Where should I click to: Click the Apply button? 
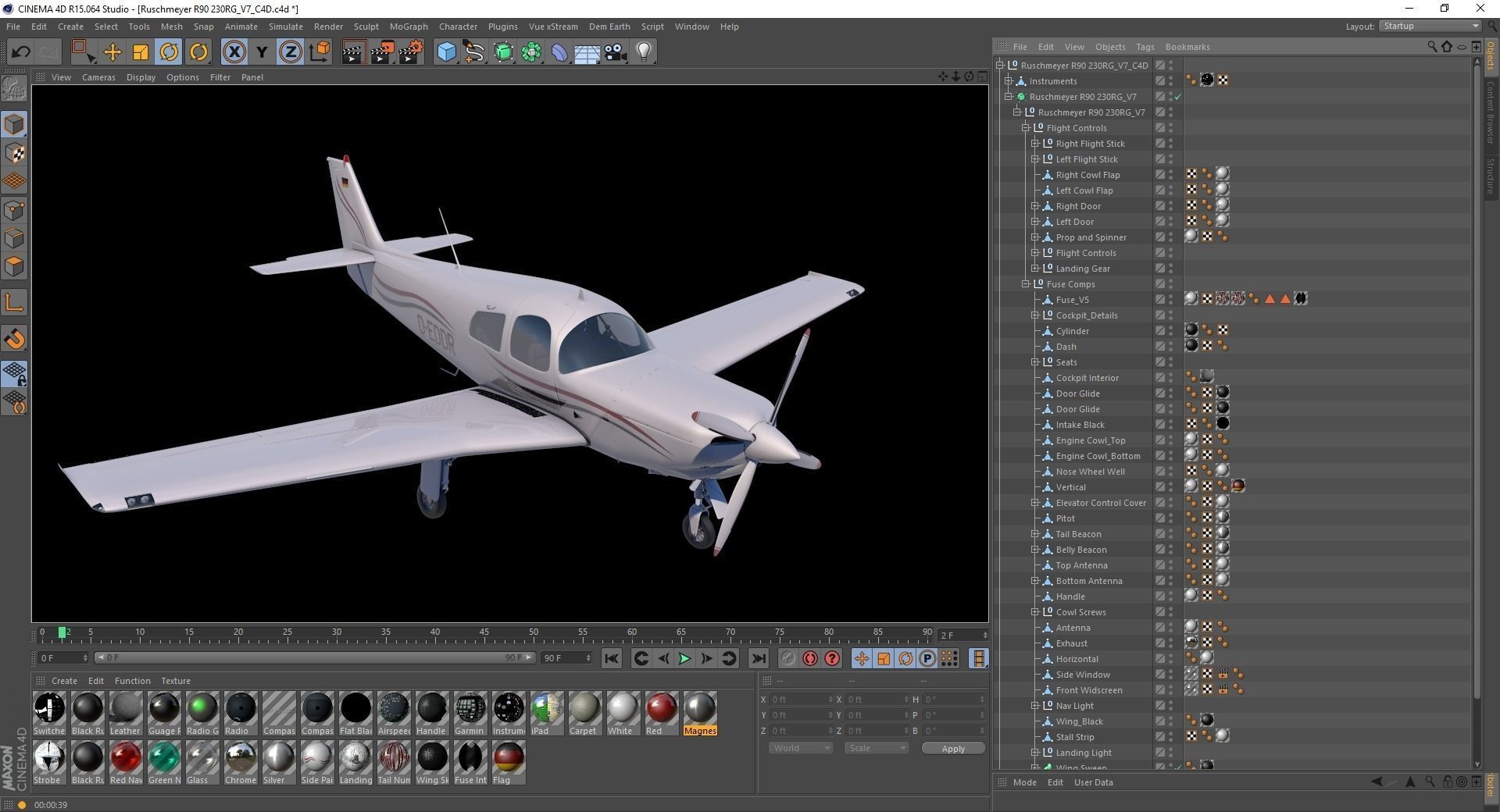coord(953,748)
